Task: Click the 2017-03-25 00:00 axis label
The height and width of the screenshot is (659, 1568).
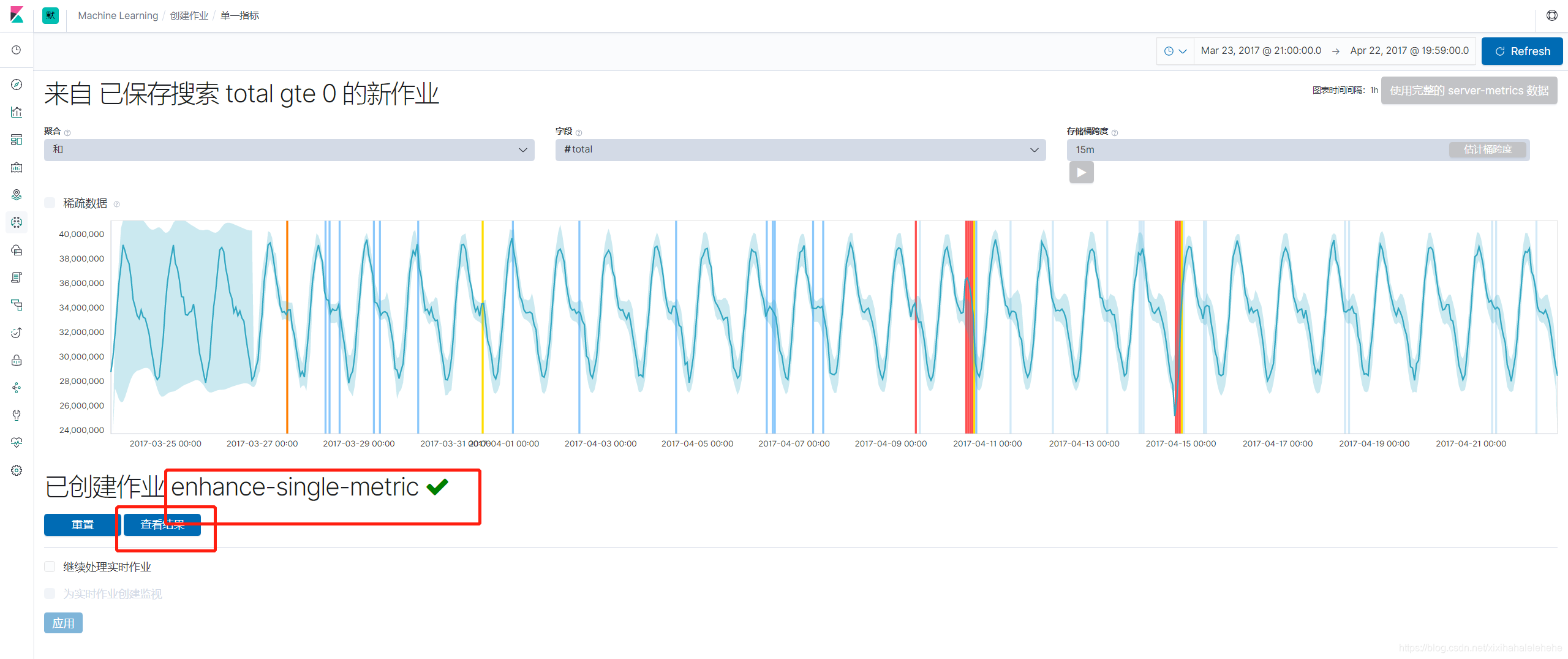Action: tap(165, 443)
